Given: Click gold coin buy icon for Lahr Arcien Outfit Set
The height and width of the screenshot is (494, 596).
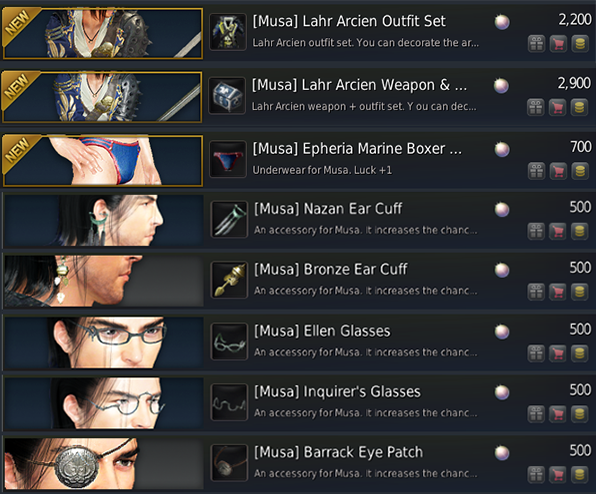Looking at the screenshot, I should [580, 44].
